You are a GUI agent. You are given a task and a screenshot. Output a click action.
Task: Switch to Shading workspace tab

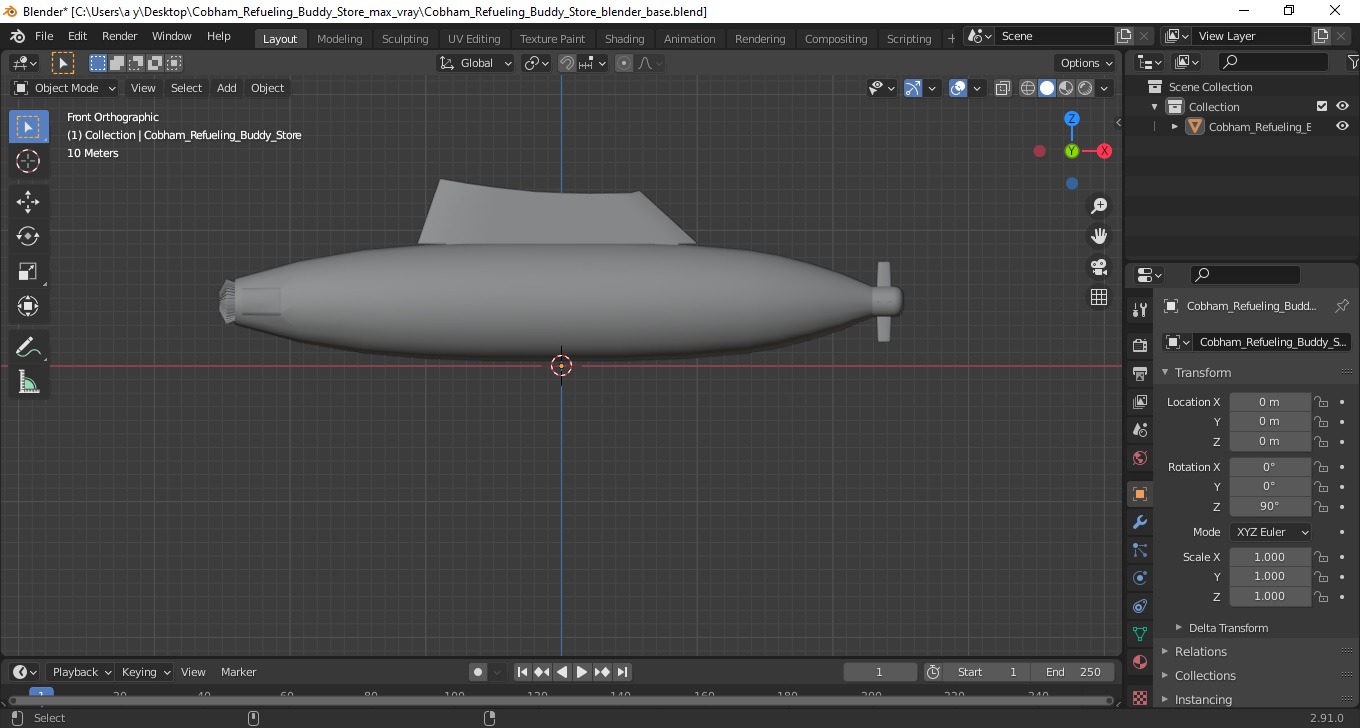tap(624, 38)
